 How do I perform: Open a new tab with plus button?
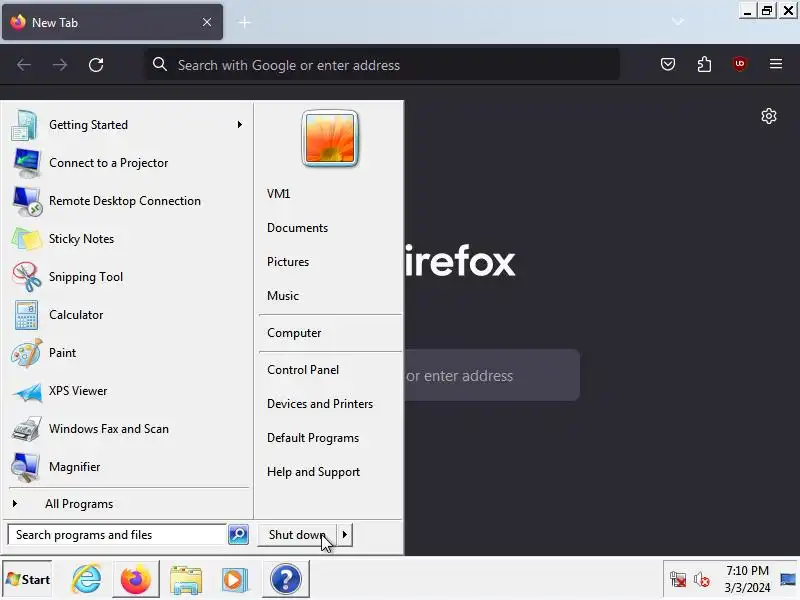pos(245,22)
